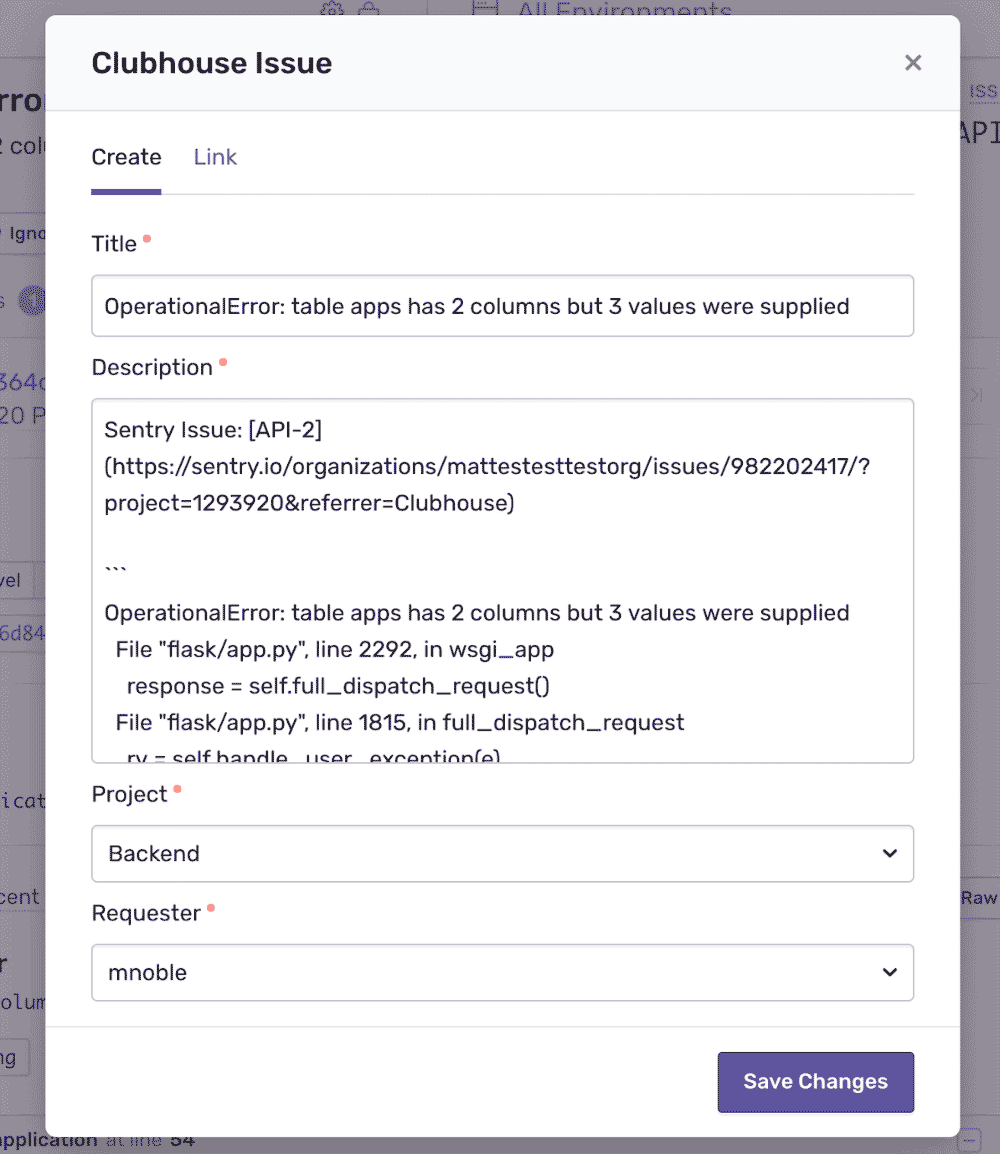Click the Project field label
The height and width of the screenshot is (1154, 1000).
(130, 794)
